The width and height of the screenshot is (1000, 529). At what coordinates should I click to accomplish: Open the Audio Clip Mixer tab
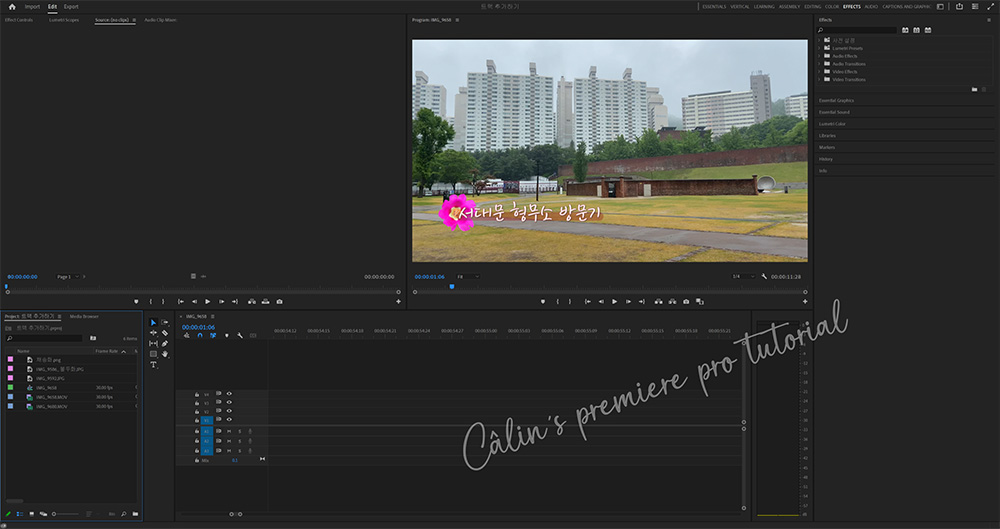tap(160, 20)
